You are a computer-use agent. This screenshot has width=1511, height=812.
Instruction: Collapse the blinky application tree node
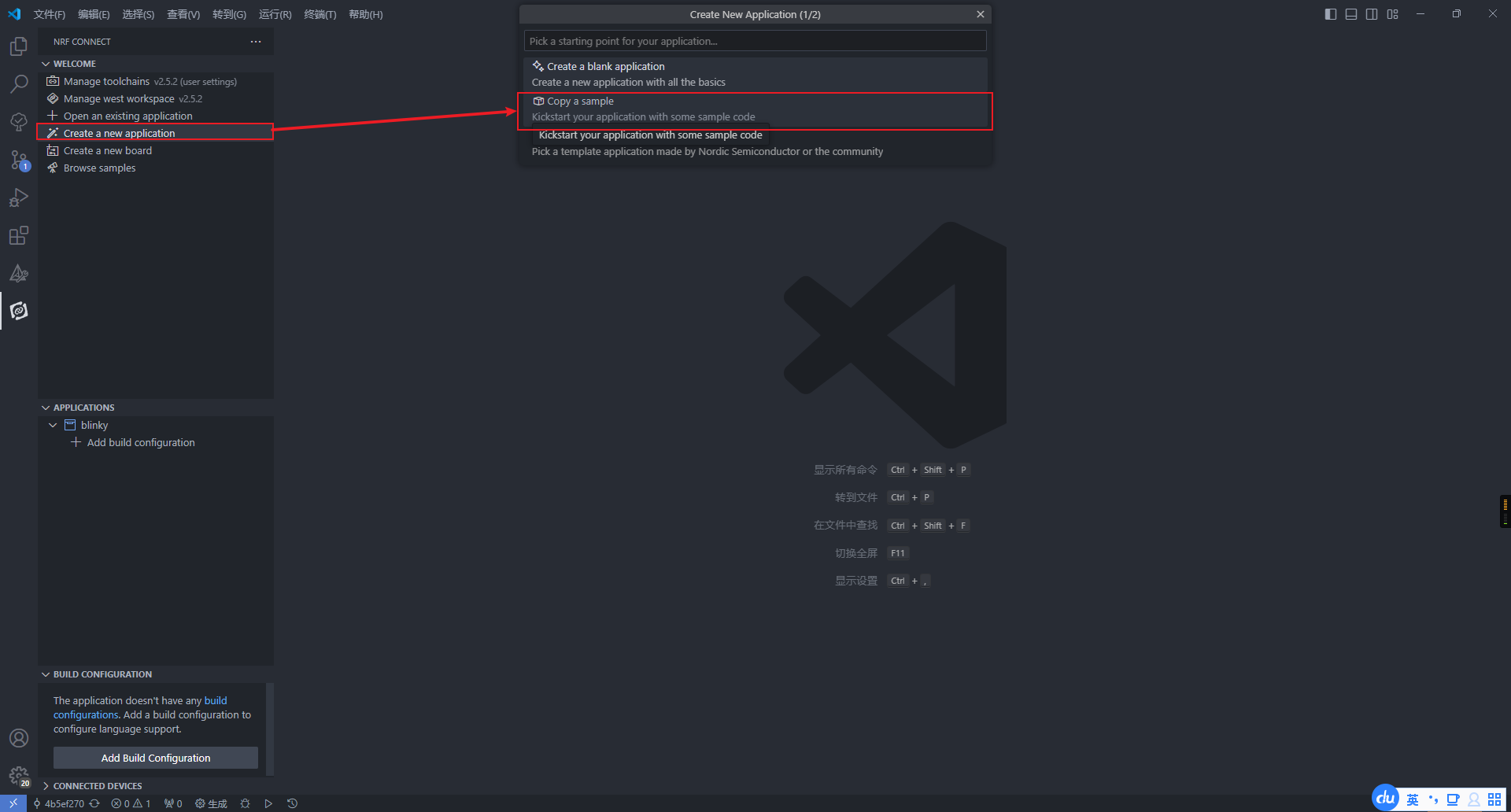pyautogui.click(x=53, y=425)
